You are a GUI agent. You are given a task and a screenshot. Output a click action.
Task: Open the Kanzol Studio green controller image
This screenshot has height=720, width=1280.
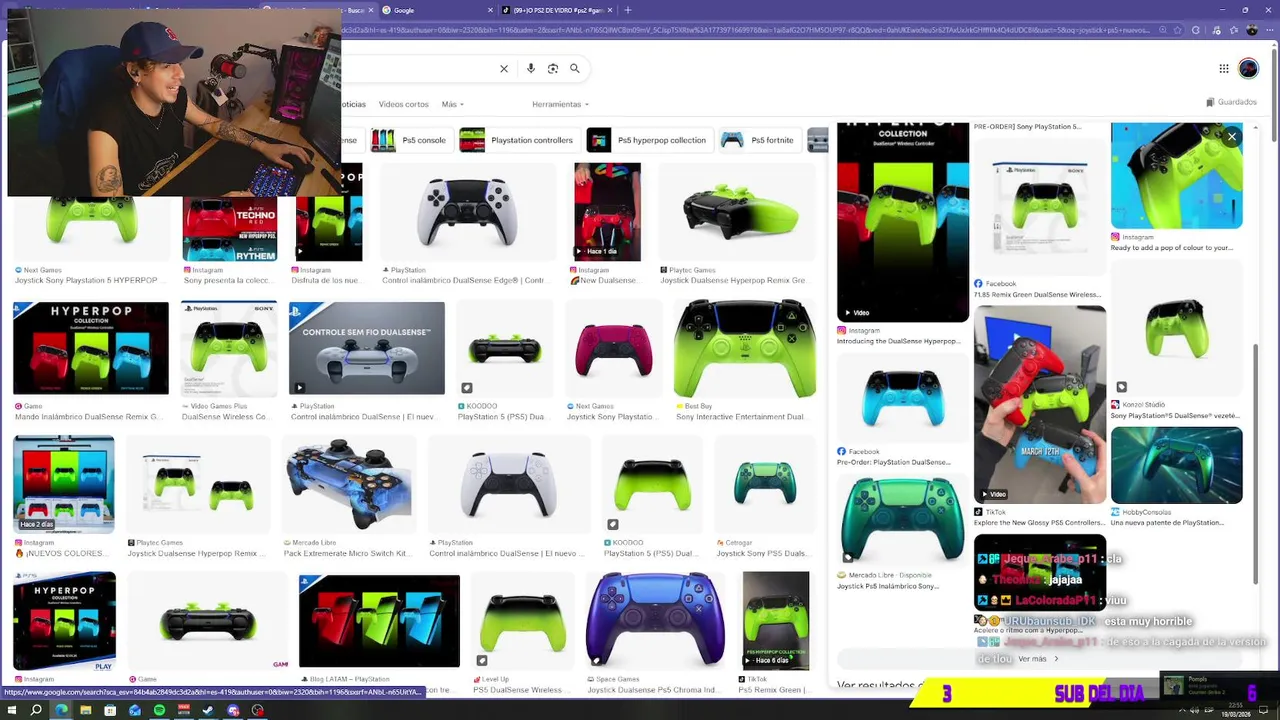pos(1177,328)
